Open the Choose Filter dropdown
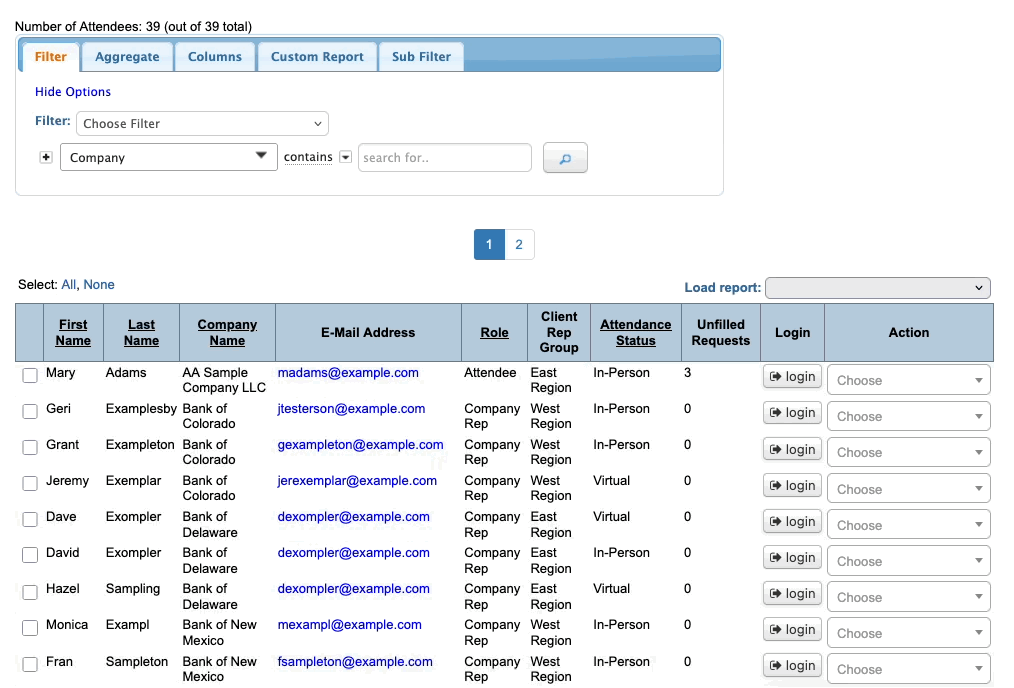 pos(202,124)
